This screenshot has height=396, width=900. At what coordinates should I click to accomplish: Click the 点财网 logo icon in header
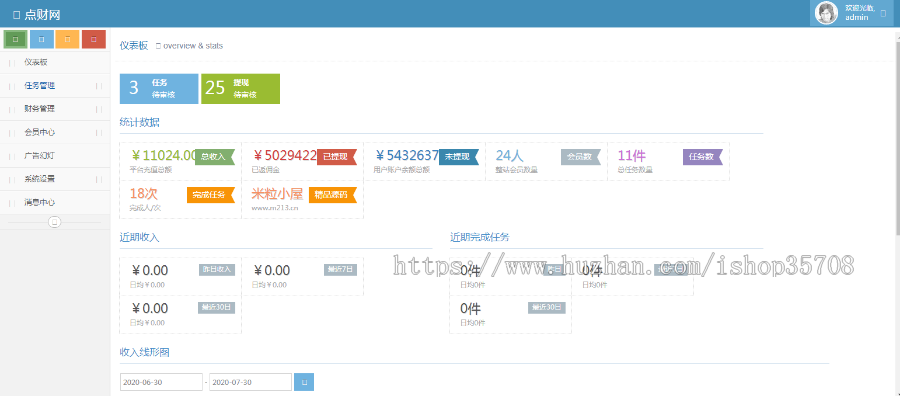[16, 15]
